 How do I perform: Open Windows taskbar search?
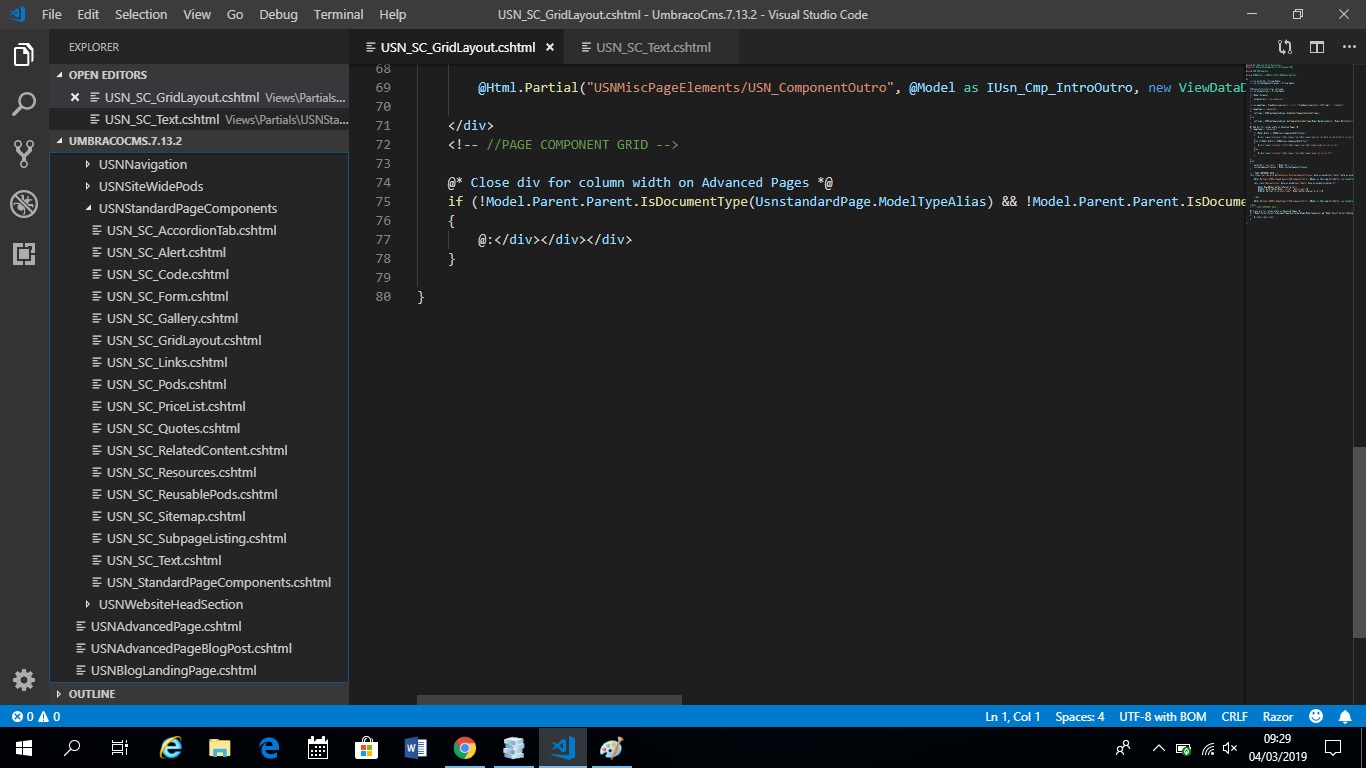tap(72, 747)
